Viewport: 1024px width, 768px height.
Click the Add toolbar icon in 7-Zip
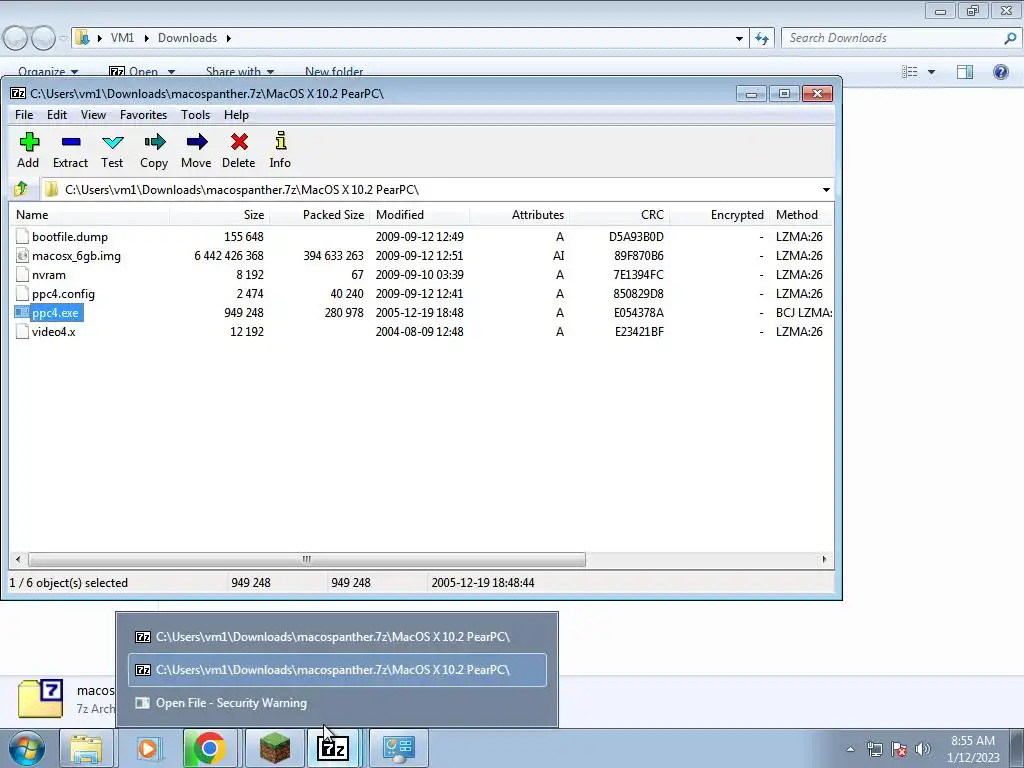point(29,142)
